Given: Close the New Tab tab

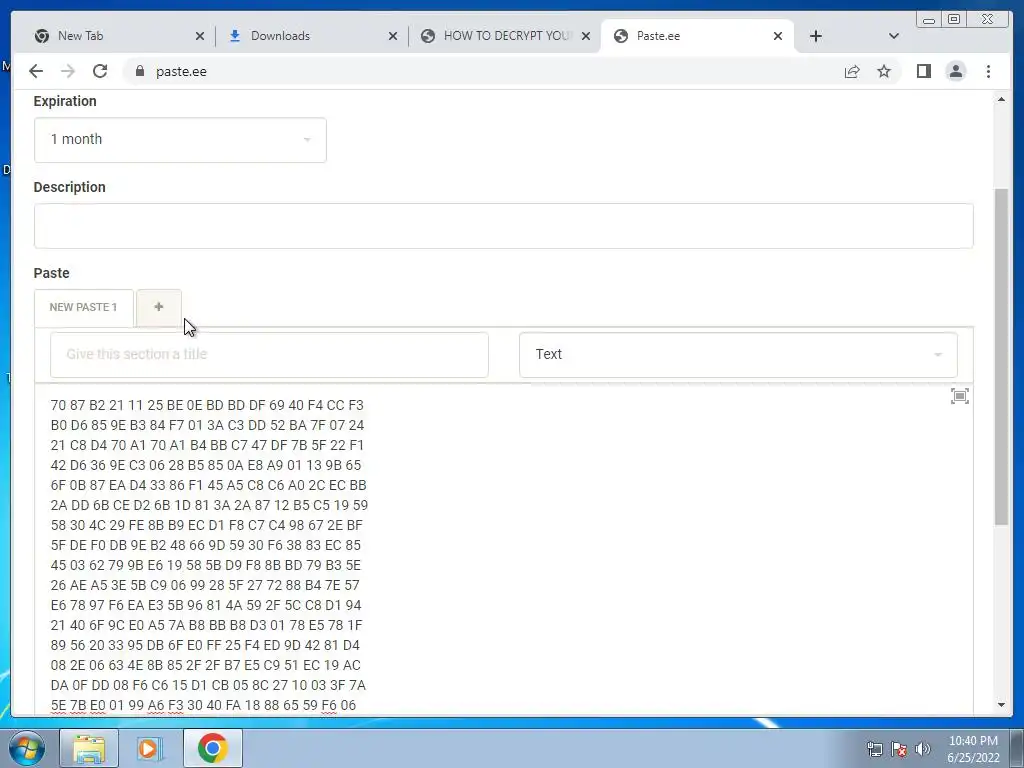Looking at the screenshot, I should click(200, 36).
